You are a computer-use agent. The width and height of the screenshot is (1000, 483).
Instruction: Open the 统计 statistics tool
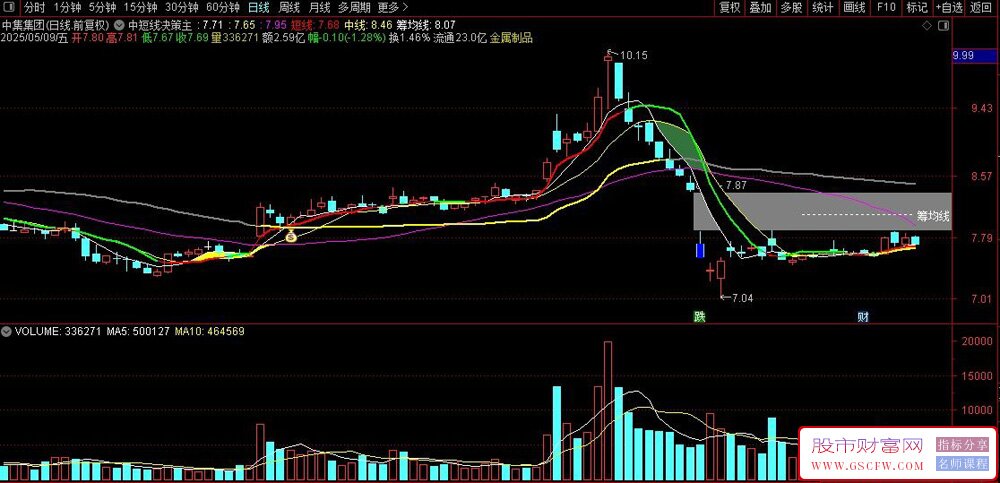pyautogui.click(x=823, y=8)
